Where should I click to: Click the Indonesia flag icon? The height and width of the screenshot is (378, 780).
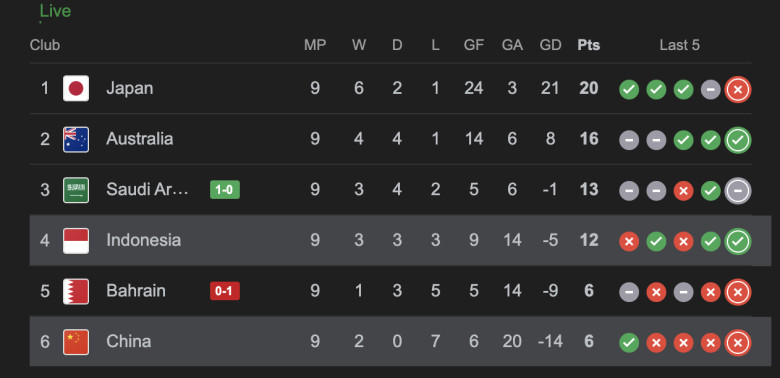pyautogui.click(x=76, y=241)
